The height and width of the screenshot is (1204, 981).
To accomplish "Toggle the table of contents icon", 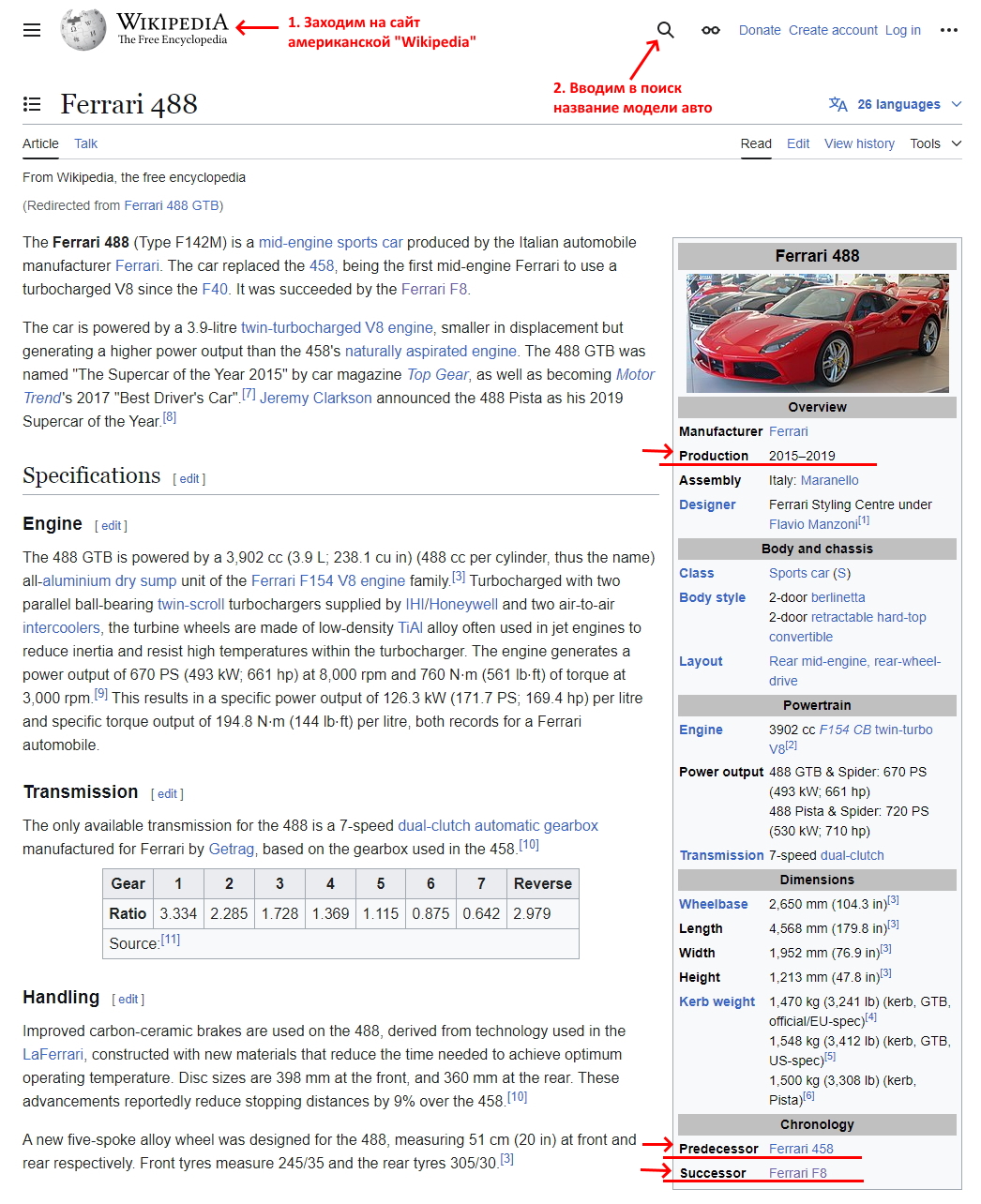I will pos(32,104).
